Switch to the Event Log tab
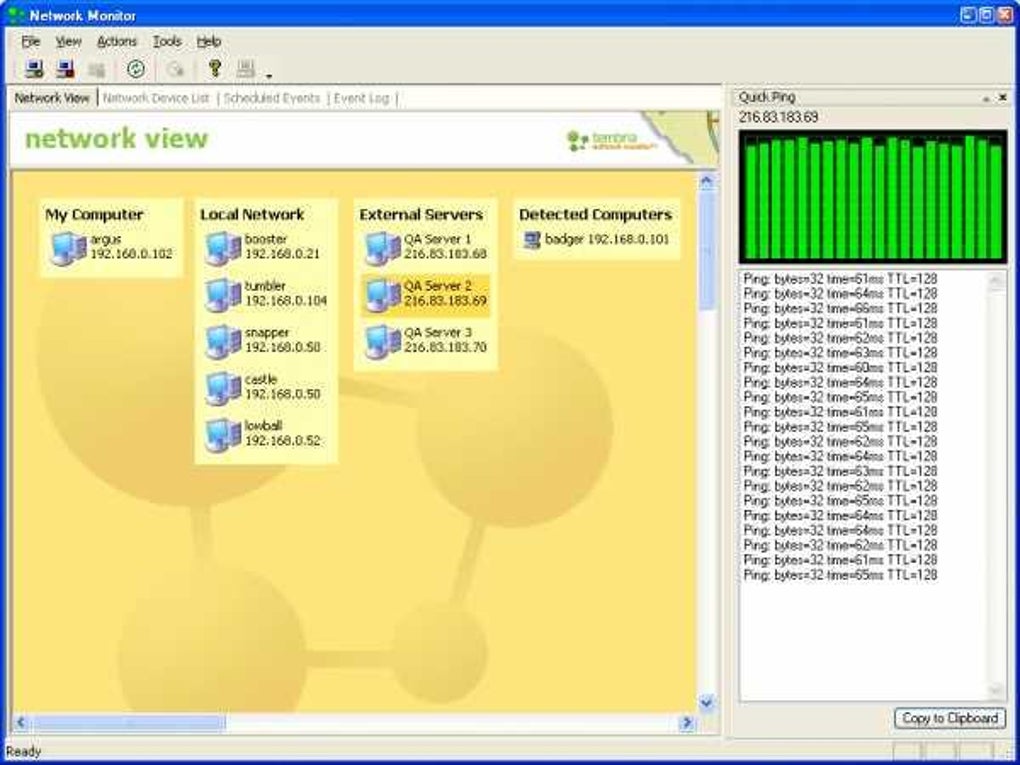The height and width of the screenshot is (765, 1020). pyautogui.click(x=362, y=98)
